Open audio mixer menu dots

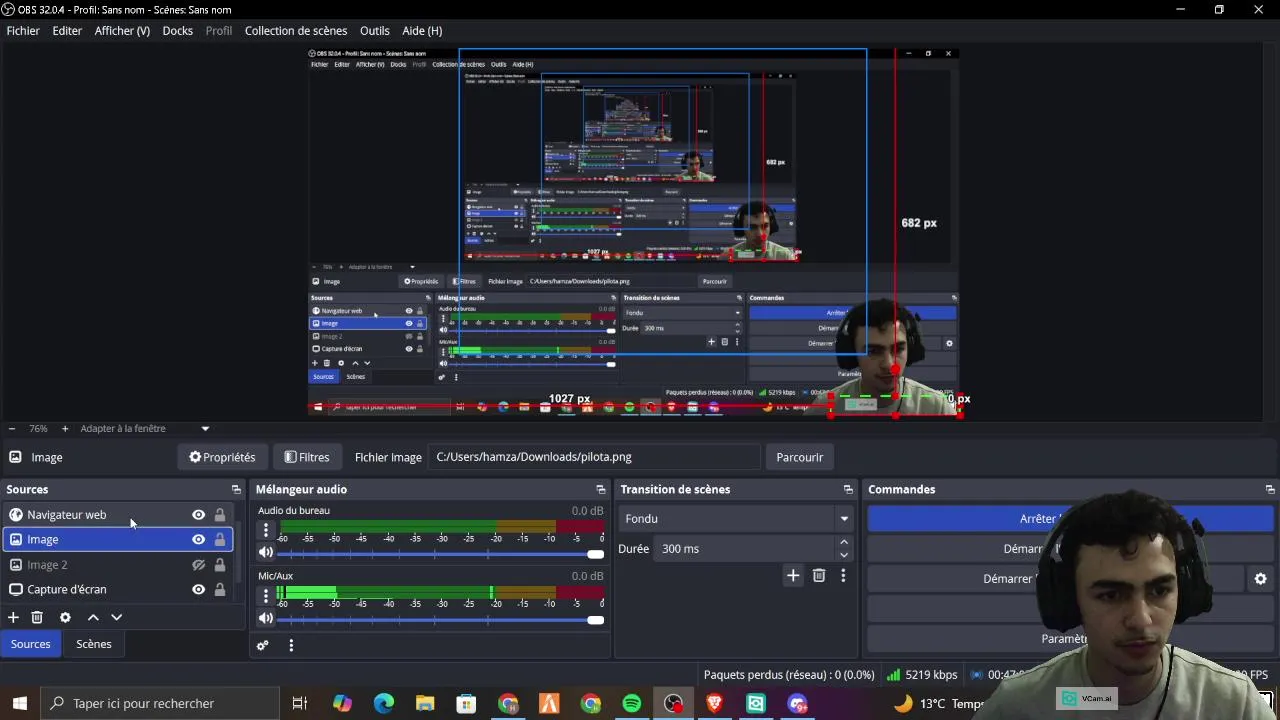pos(291,646)
